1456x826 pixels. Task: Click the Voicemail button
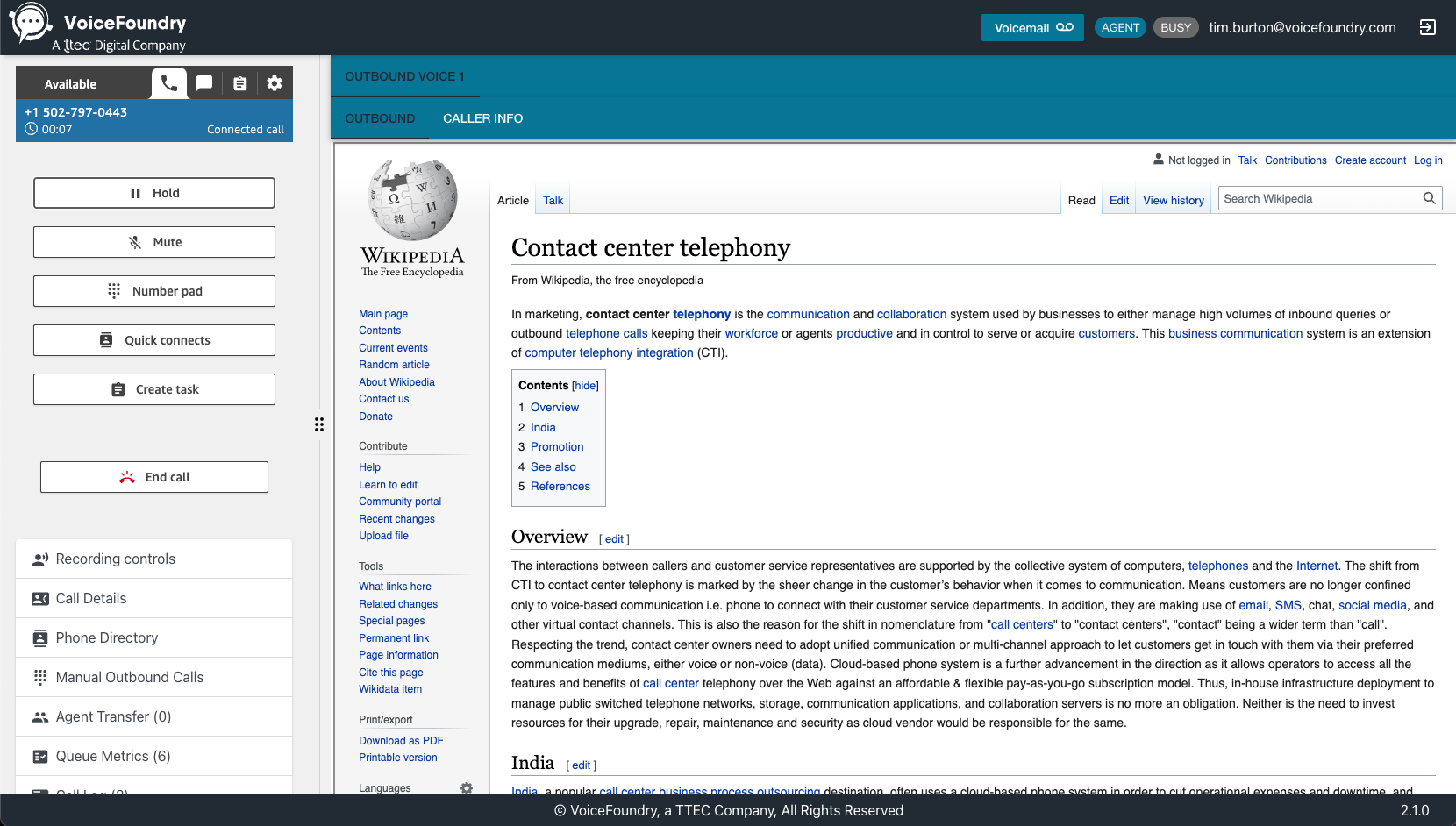(x=1032, y=27)
